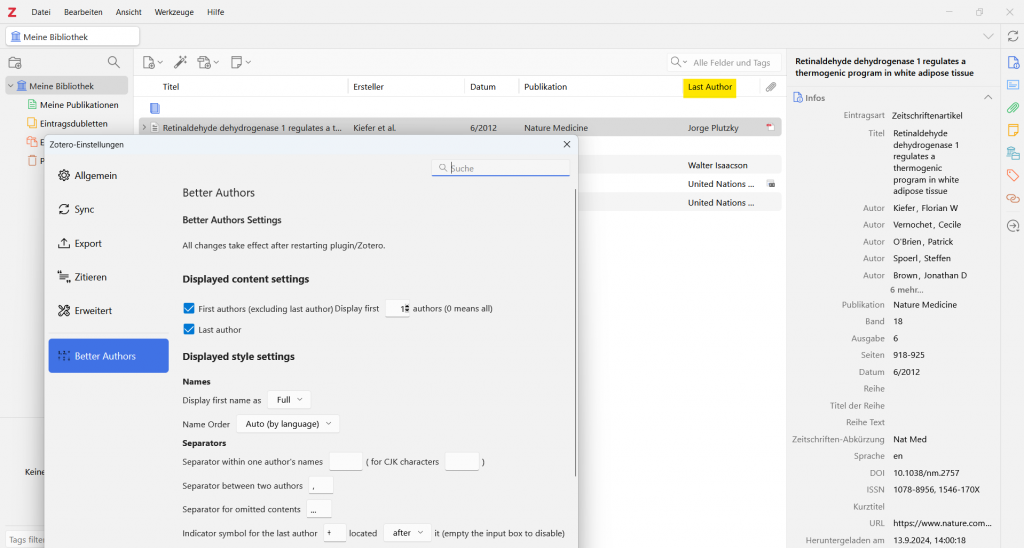Click the Suche field in settings

click(501, 168)
